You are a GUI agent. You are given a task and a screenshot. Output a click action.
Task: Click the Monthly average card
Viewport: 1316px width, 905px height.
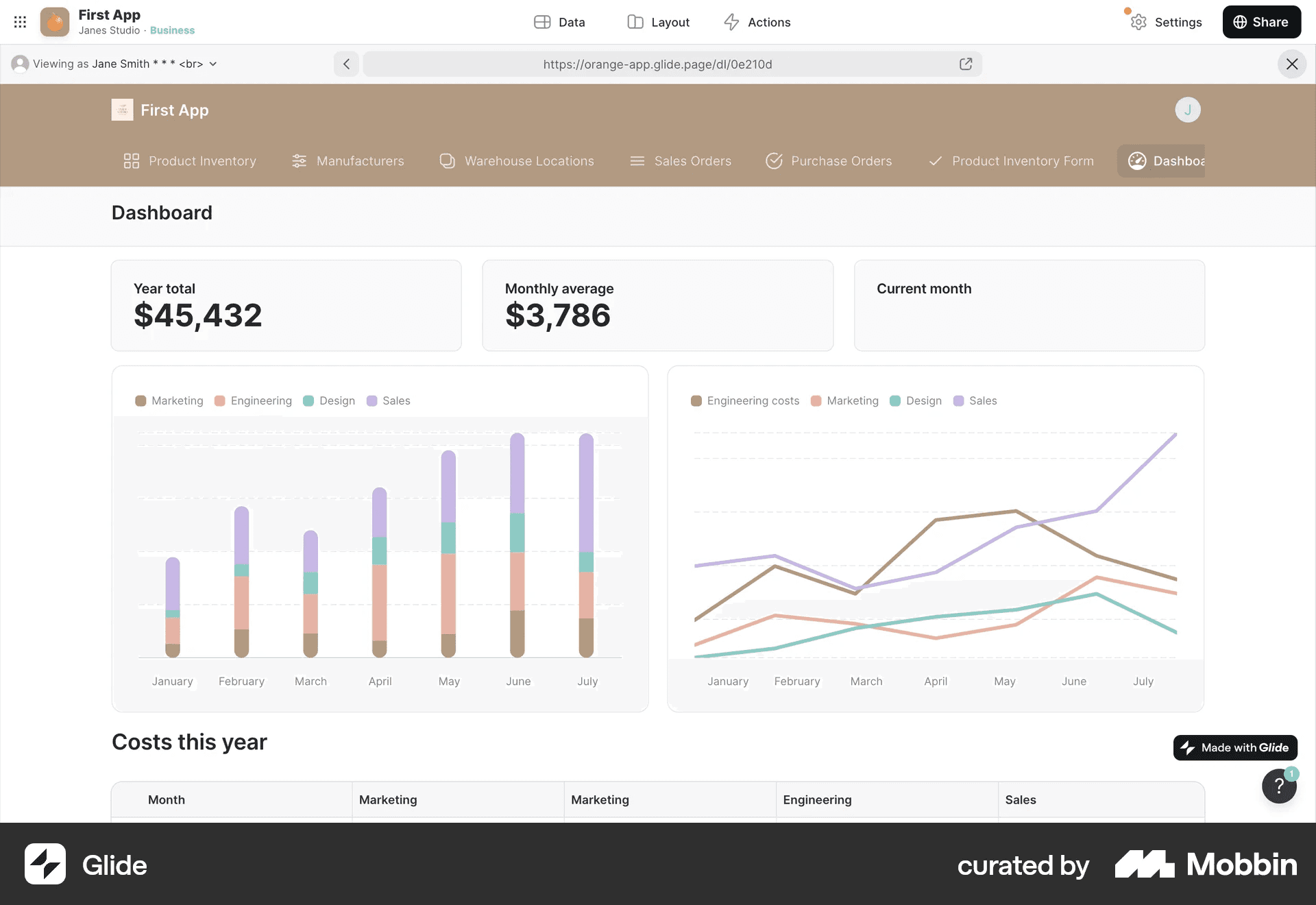pyautogui.click(x=658, y=305)
